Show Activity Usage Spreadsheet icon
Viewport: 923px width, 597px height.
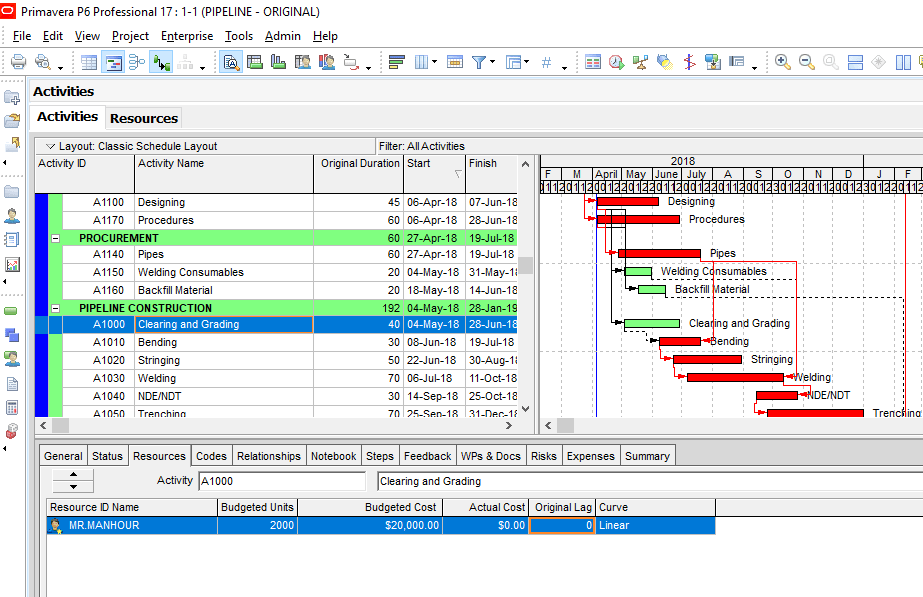[254, 62]
